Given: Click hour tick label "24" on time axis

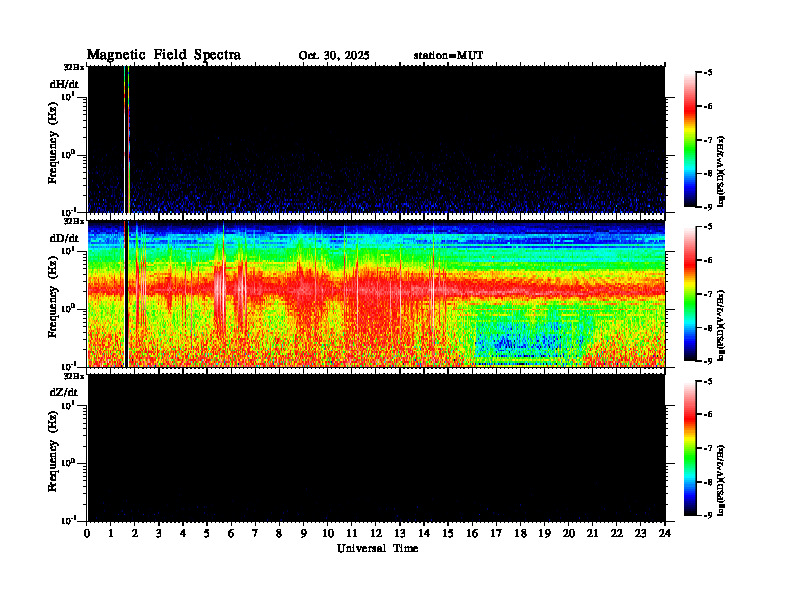Looking at the screenshot, I should [x=665, y=534].
